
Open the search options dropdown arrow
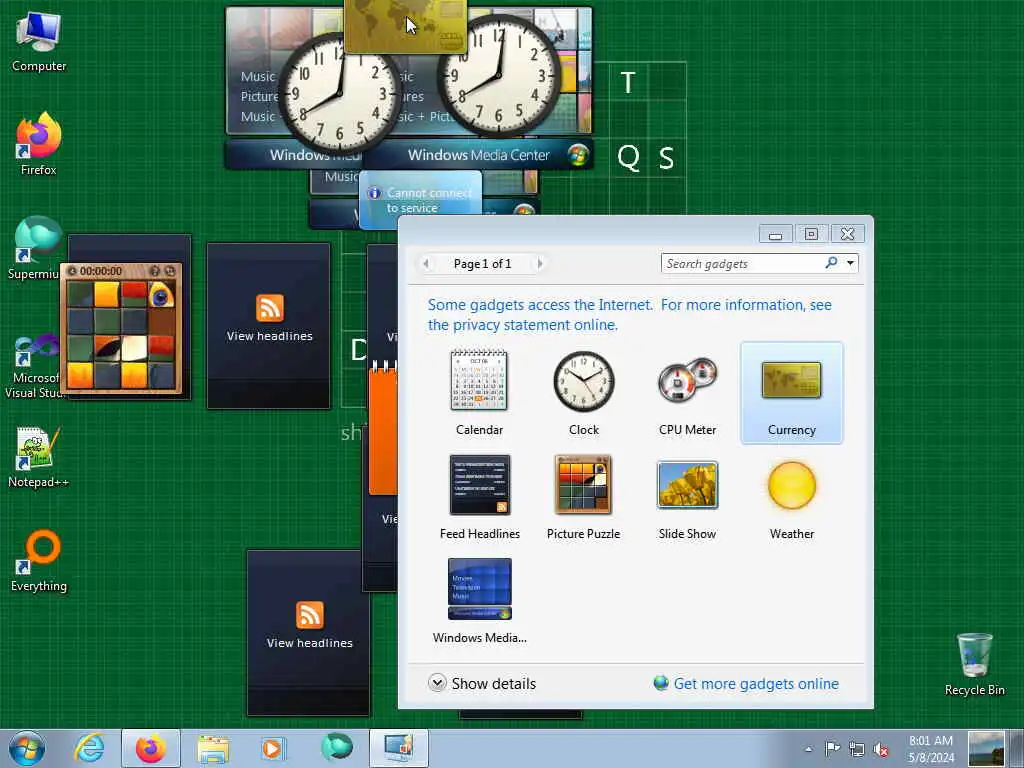click(x=850, y=263)
